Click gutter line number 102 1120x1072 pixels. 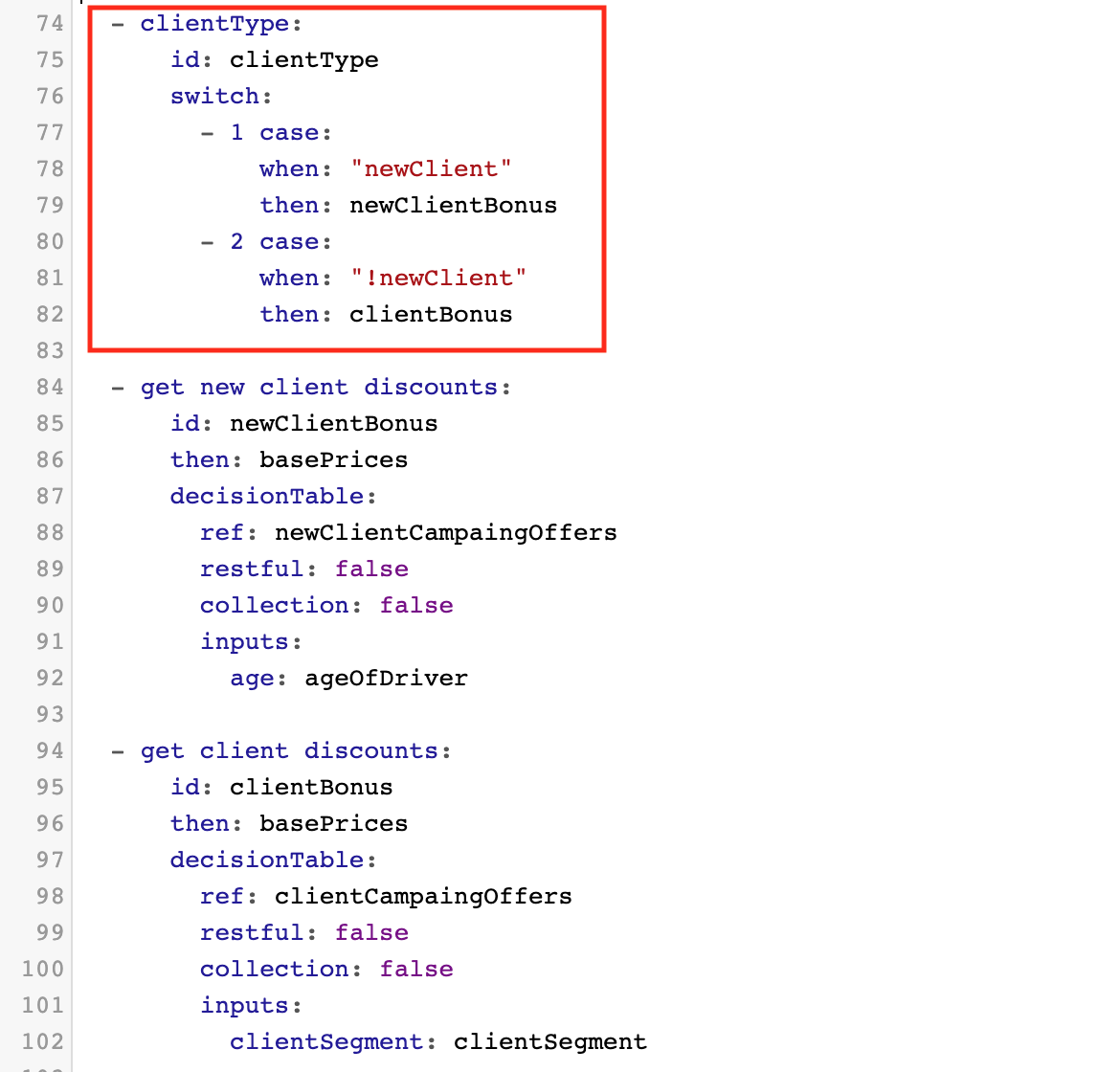coord(44,1041)
